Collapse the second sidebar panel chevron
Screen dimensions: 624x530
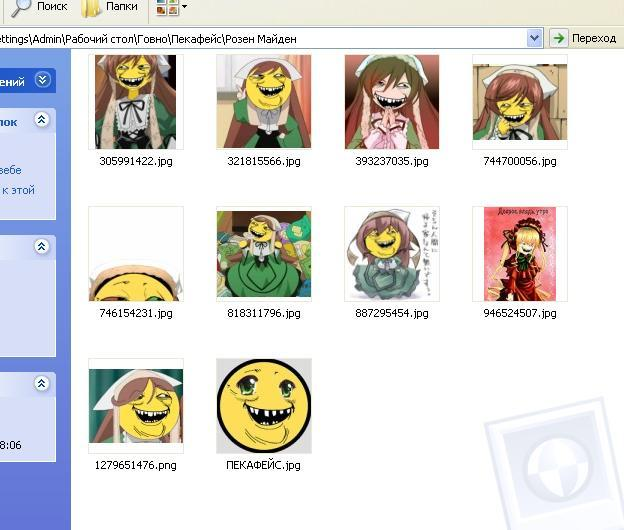coord(41,119)
